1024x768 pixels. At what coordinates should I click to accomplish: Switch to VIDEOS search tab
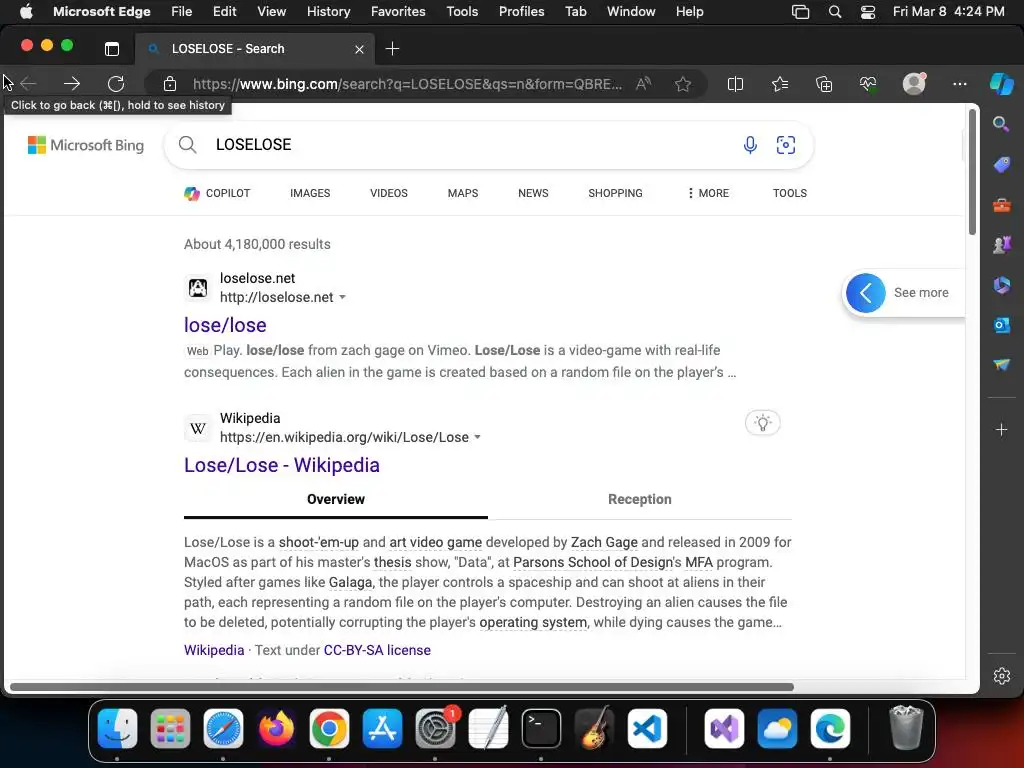pos(389,193)
